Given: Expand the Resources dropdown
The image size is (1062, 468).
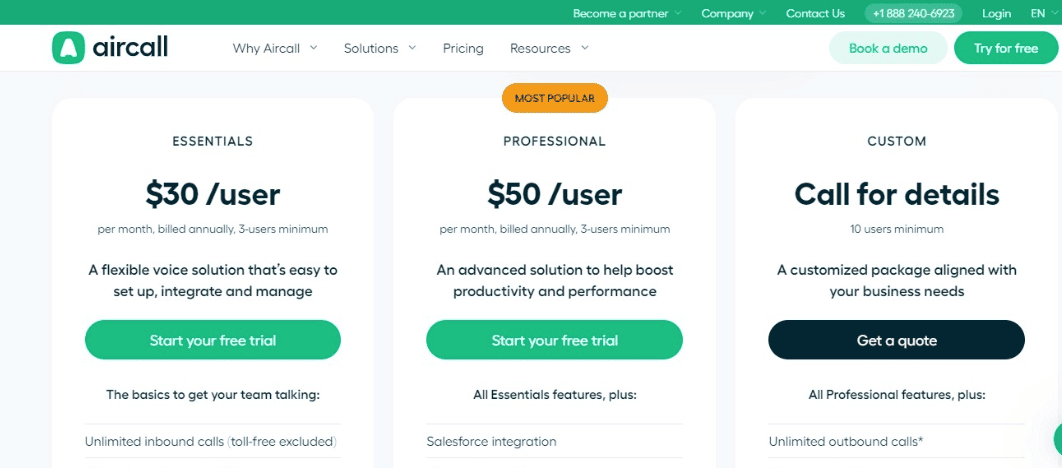Looking at the screenshot, I should pyautogui.click(x=549, y=48).
